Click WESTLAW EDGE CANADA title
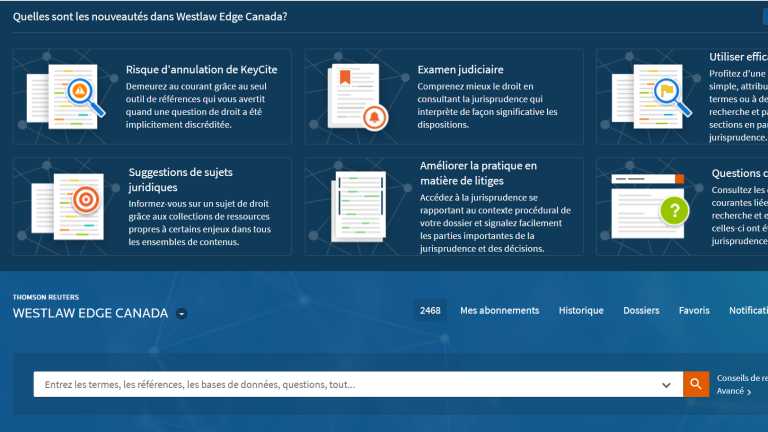Screen dimensions: 768x432 [x=91, y=313]
